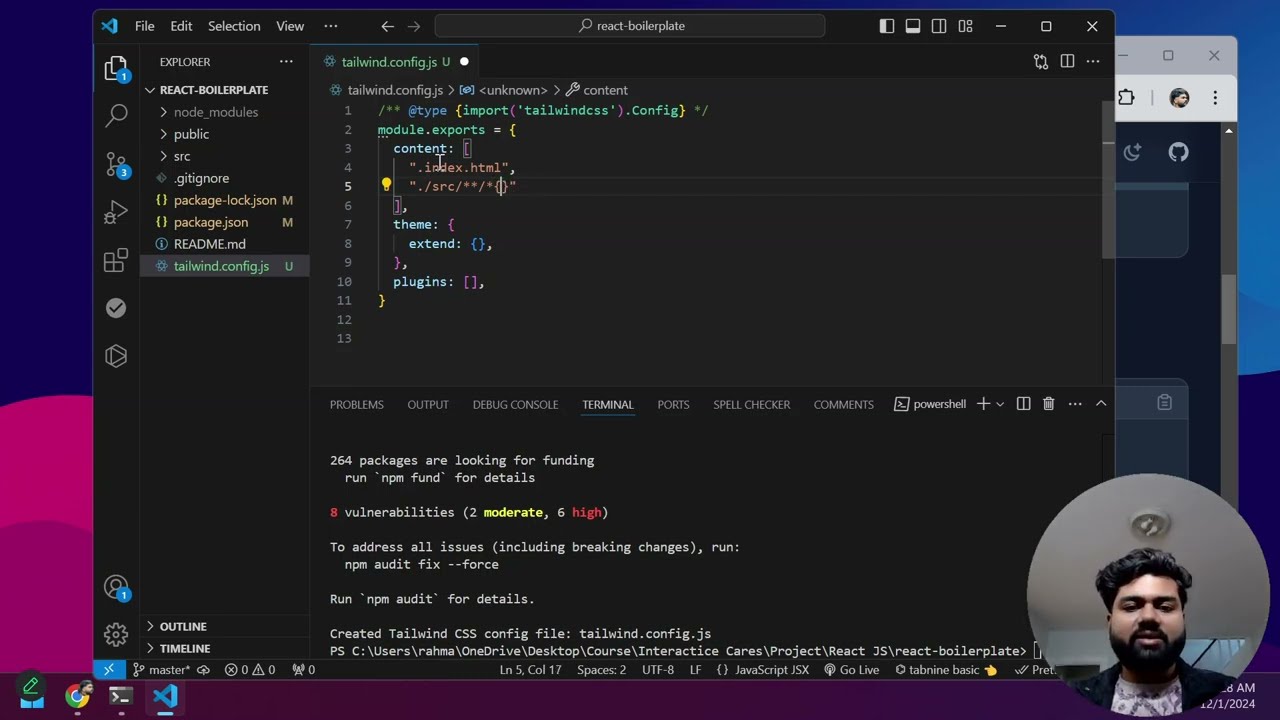This screenshot has width=1280, height=720.
Task: Open package.json in the explorer
Action: click(x=211, y=222)
